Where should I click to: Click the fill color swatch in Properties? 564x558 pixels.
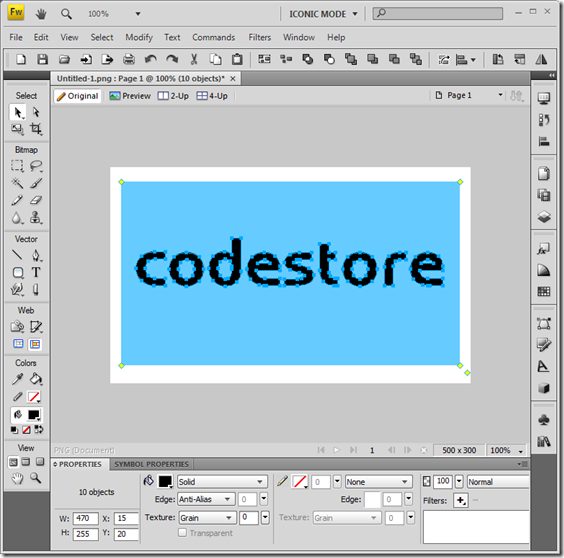click(x=165, y=482)
